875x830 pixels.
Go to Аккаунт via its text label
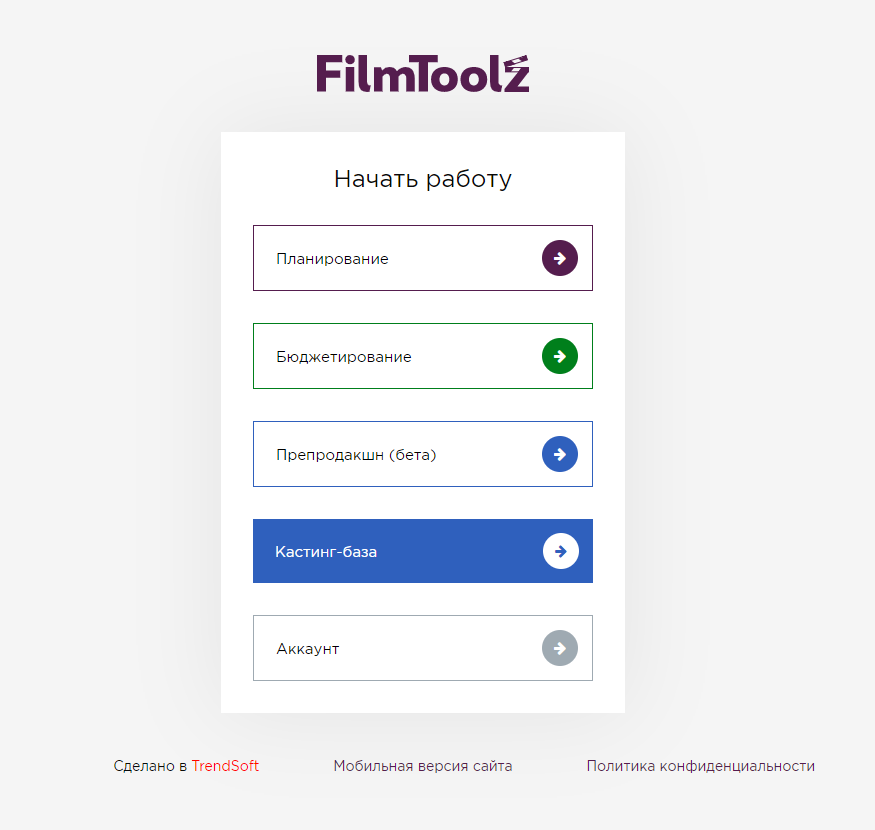(x=307, y=649)
